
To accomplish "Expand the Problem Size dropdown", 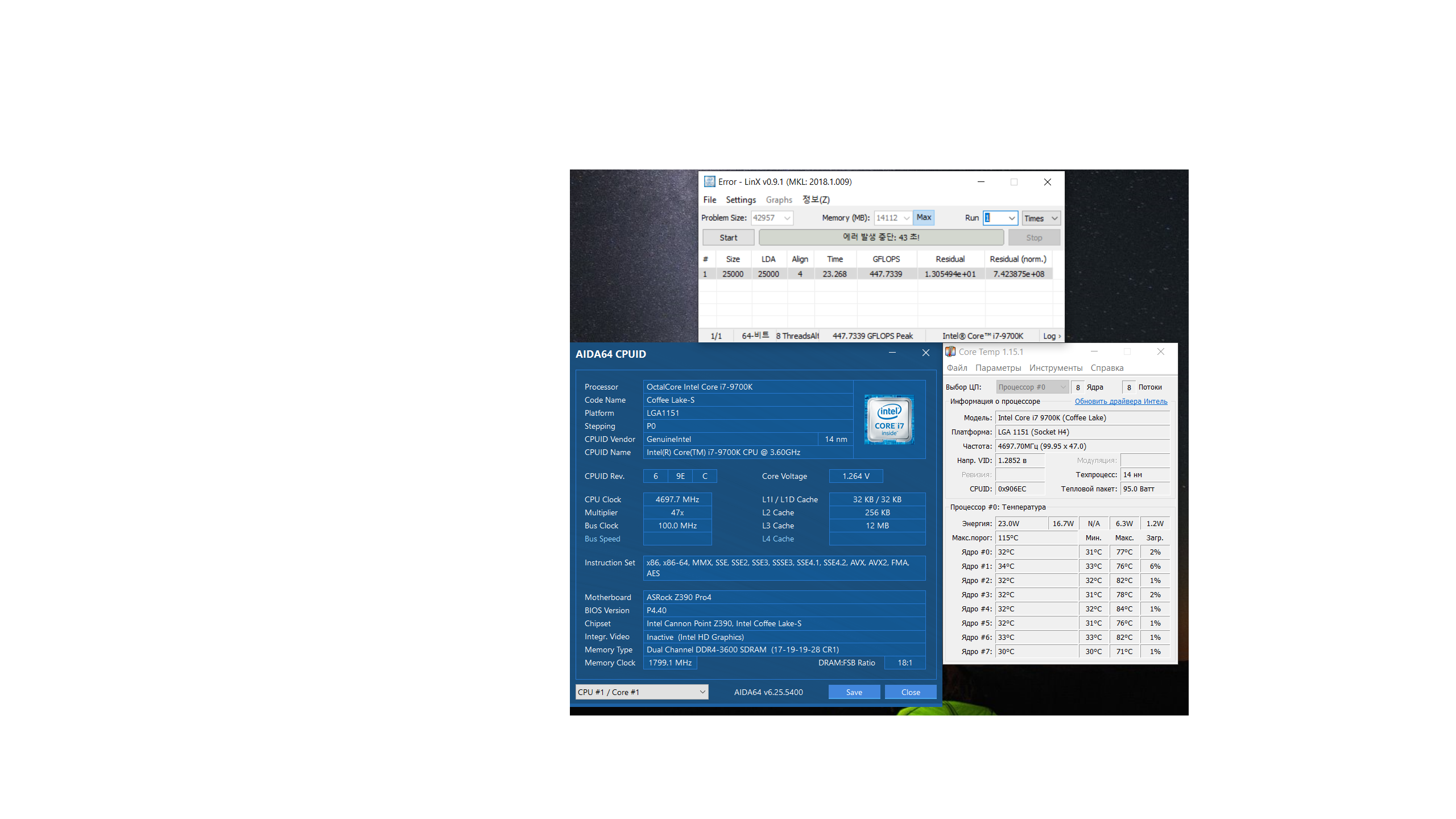I will coord(787,218).
